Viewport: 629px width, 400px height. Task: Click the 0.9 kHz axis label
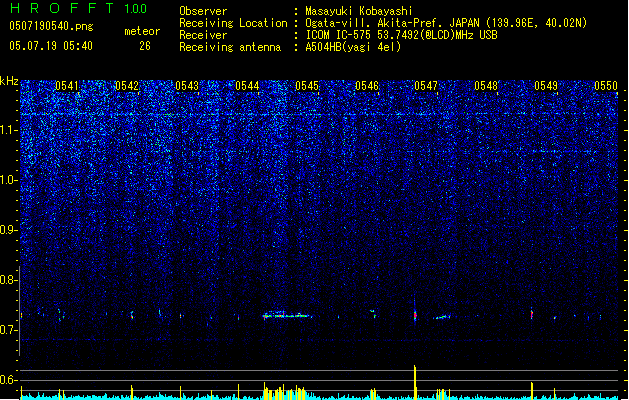tap(9, 230)
